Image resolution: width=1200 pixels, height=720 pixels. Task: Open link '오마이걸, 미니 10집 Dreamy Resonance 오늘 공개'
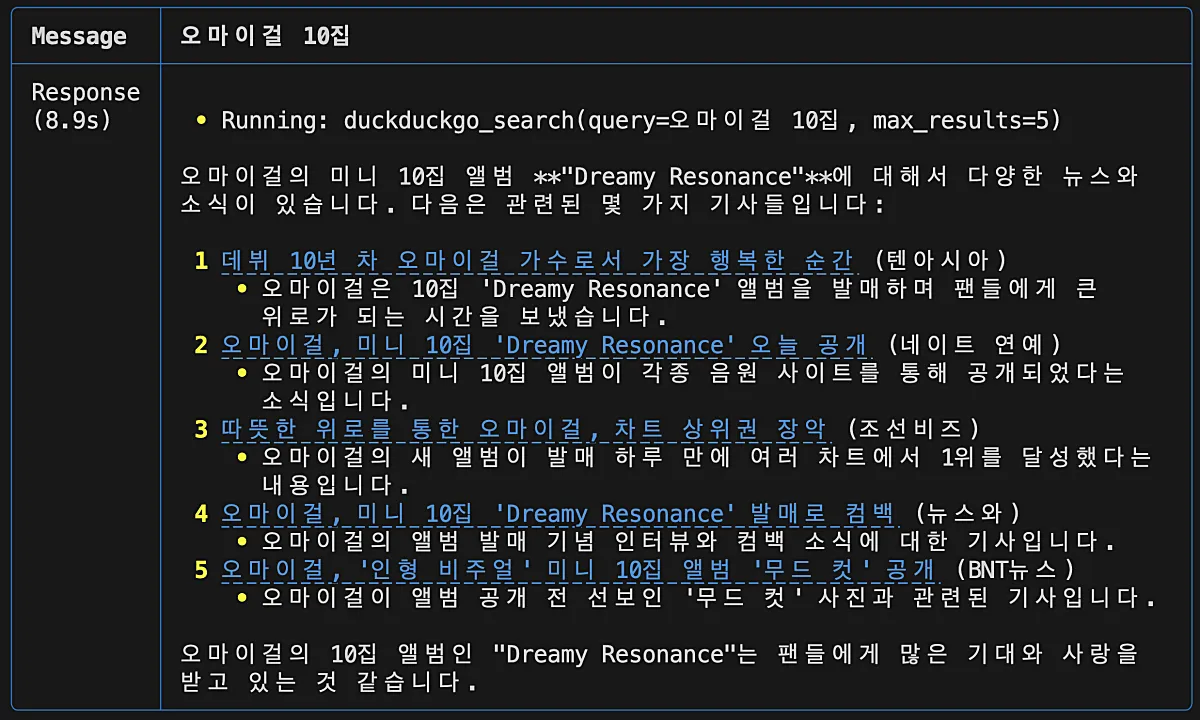pyautogui.click(x=545, y=345)
